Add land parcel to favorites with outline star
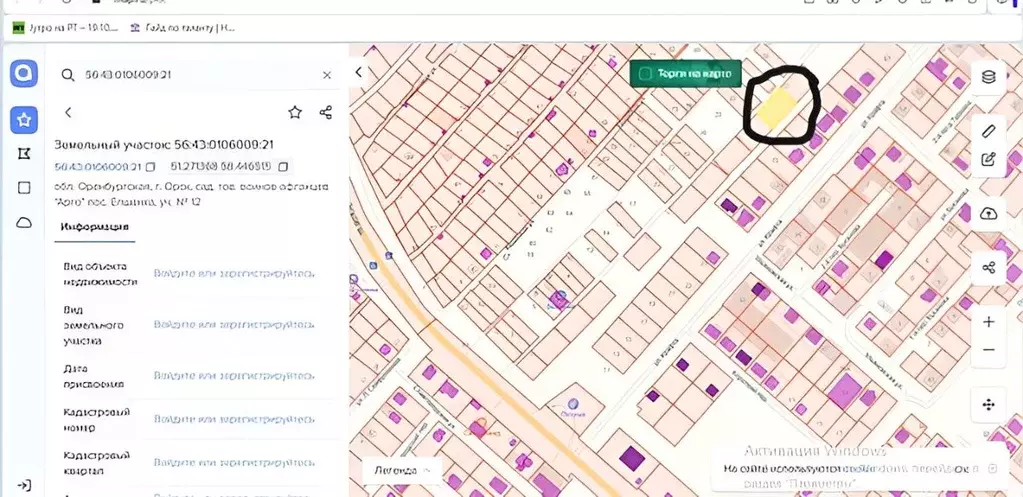The width and height of the screenshot is (1023, 497). [x=295, y=113]
